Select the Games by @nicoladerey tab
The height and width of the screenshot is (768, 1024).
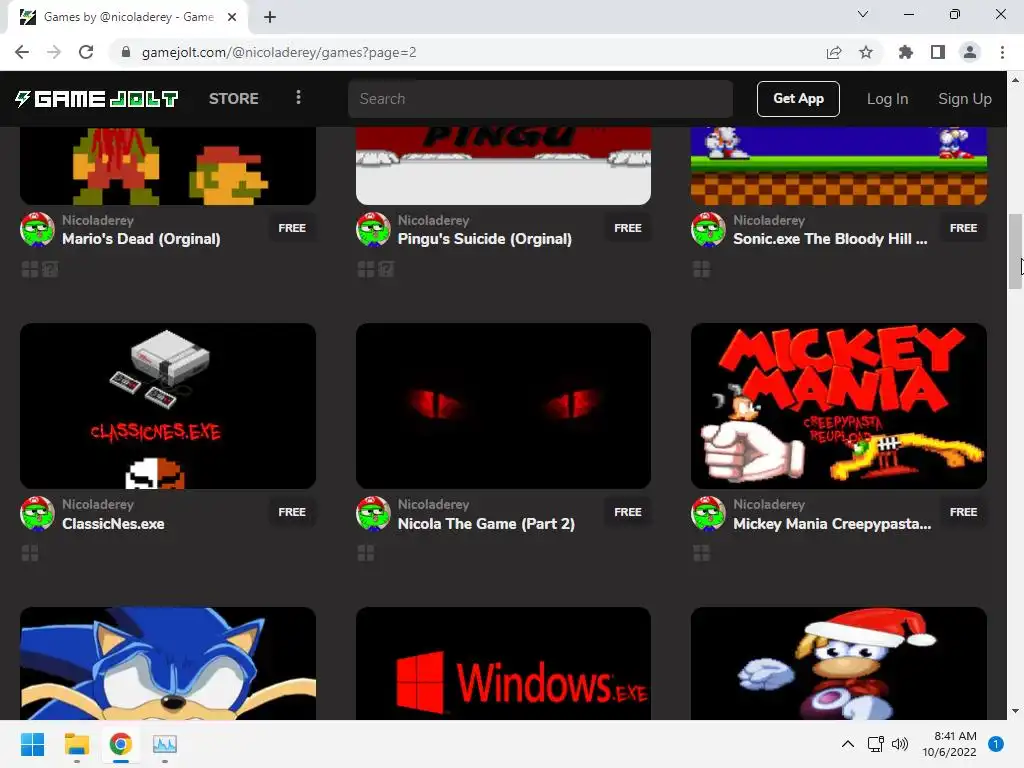click(x=128, y=17)
